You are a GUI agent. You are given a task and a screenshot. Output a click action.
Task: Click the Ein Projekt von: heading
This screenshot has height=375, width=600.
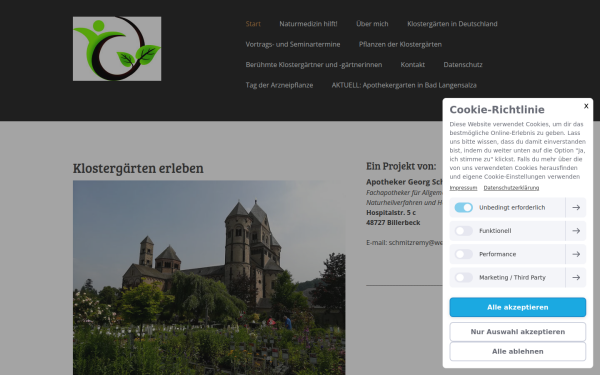[x=401, y=166]
